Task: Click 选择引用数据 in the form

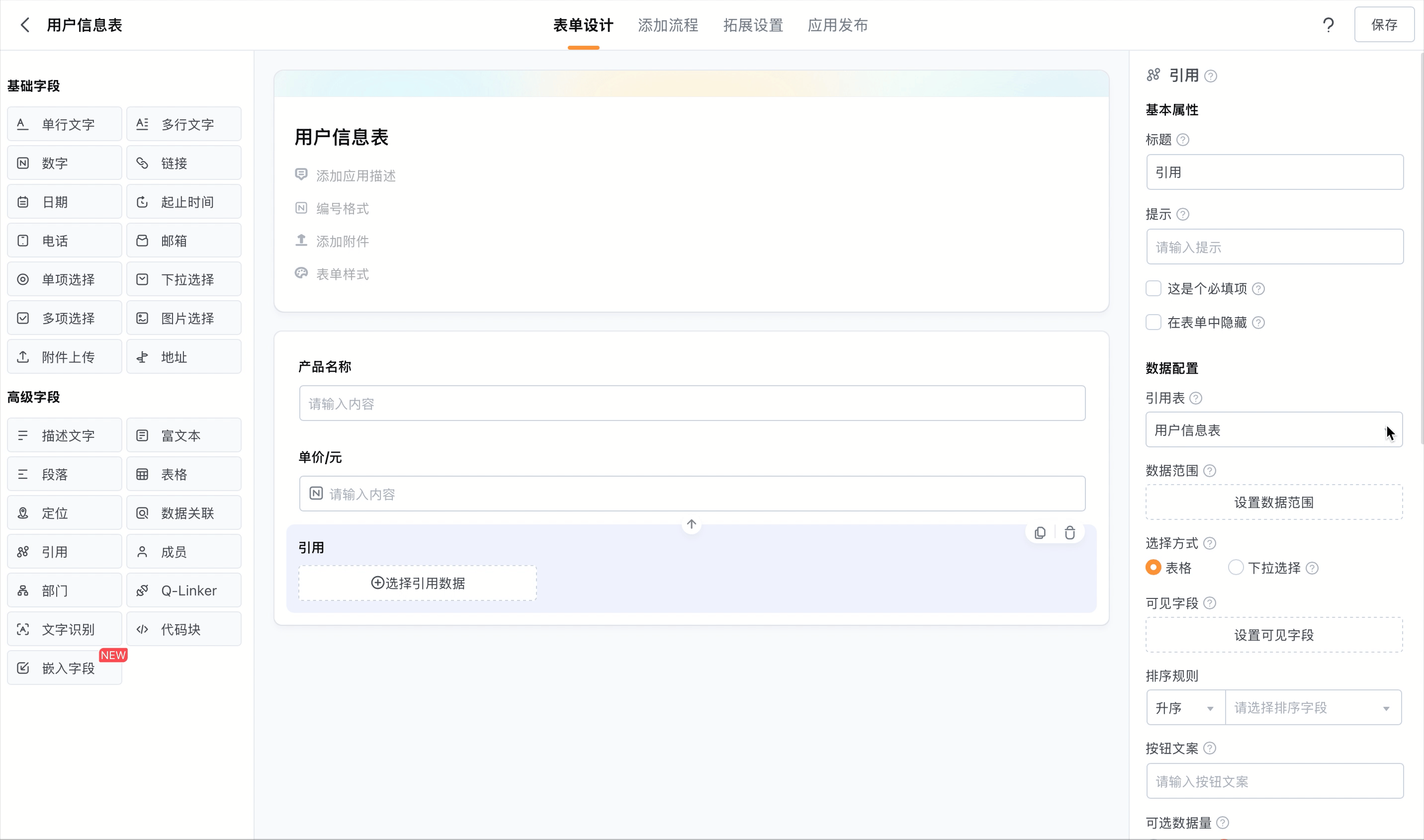Action: (x=418, y=583)
